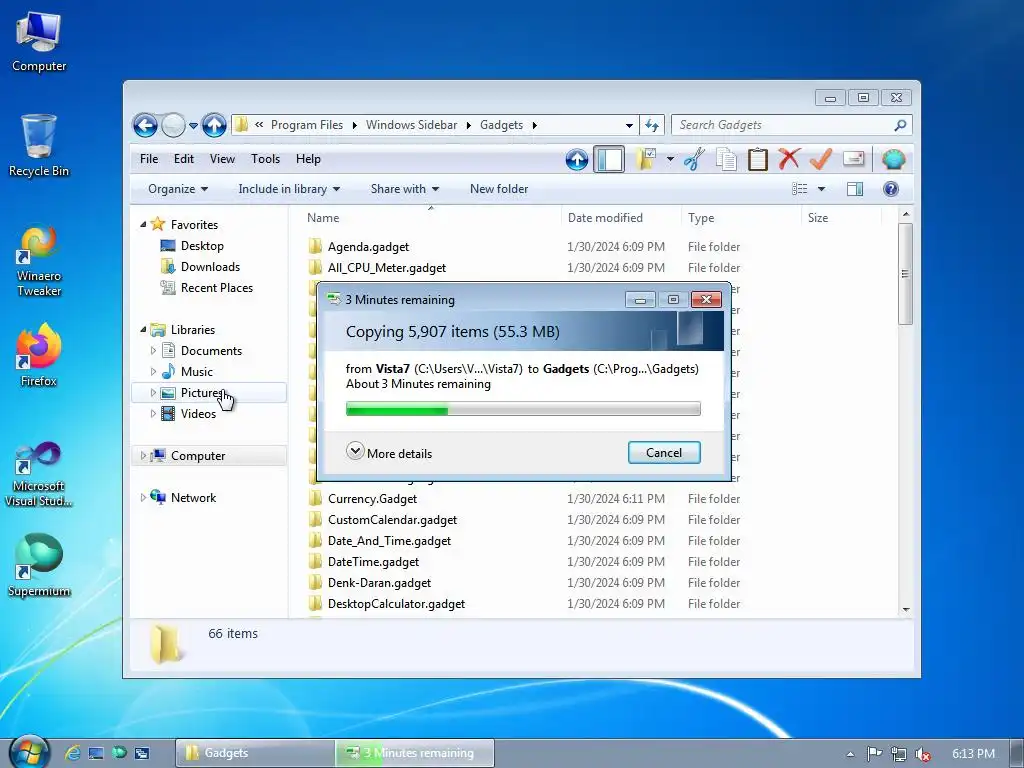The height and width of the screenshot is (768, 1024).
Task: Click the teal shell icon in toolbar
Action: [x=893, y=159]
